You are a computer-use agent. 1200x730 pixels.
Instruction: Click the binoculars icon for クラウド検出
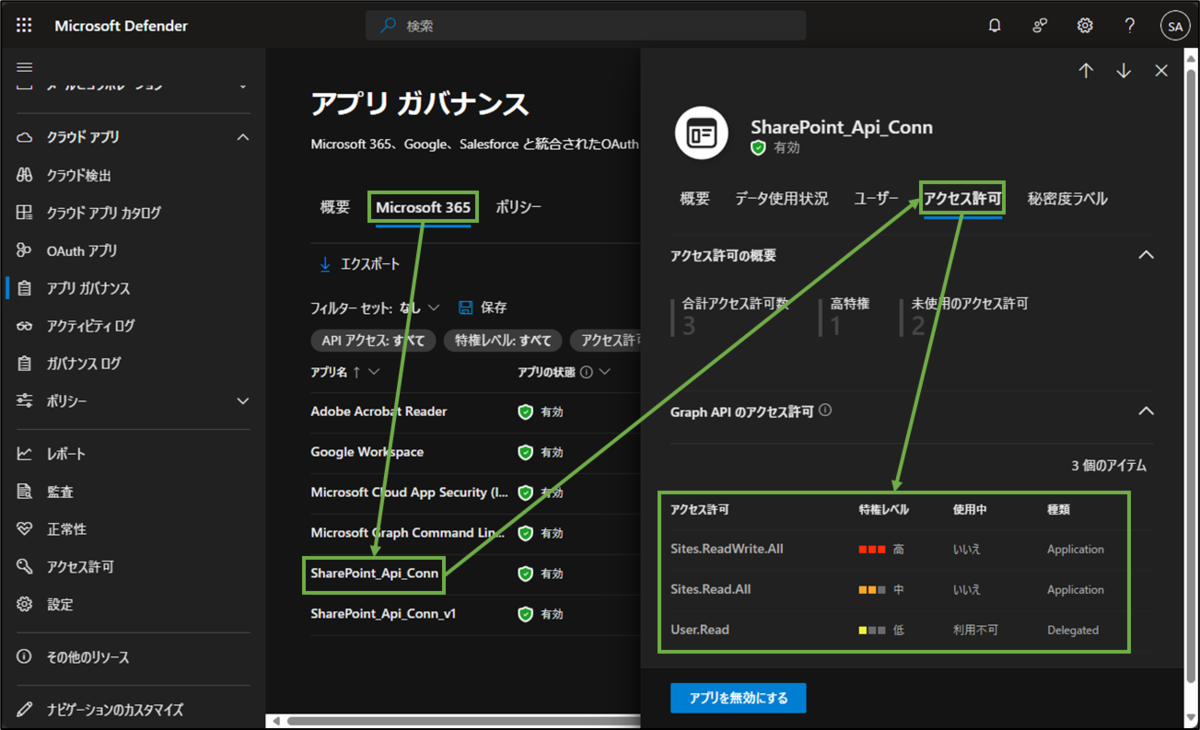coord(25,175)
